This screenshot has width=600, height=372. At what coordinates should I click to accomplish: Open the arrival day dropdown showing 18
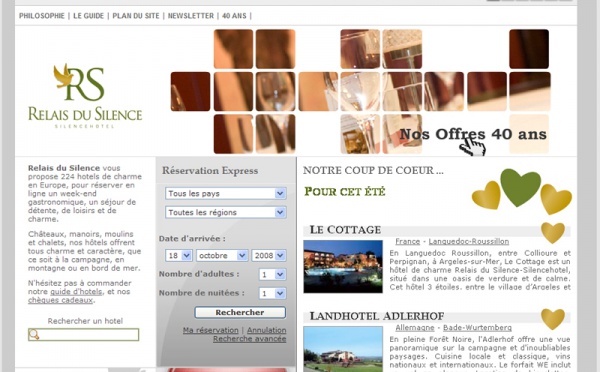179,256
